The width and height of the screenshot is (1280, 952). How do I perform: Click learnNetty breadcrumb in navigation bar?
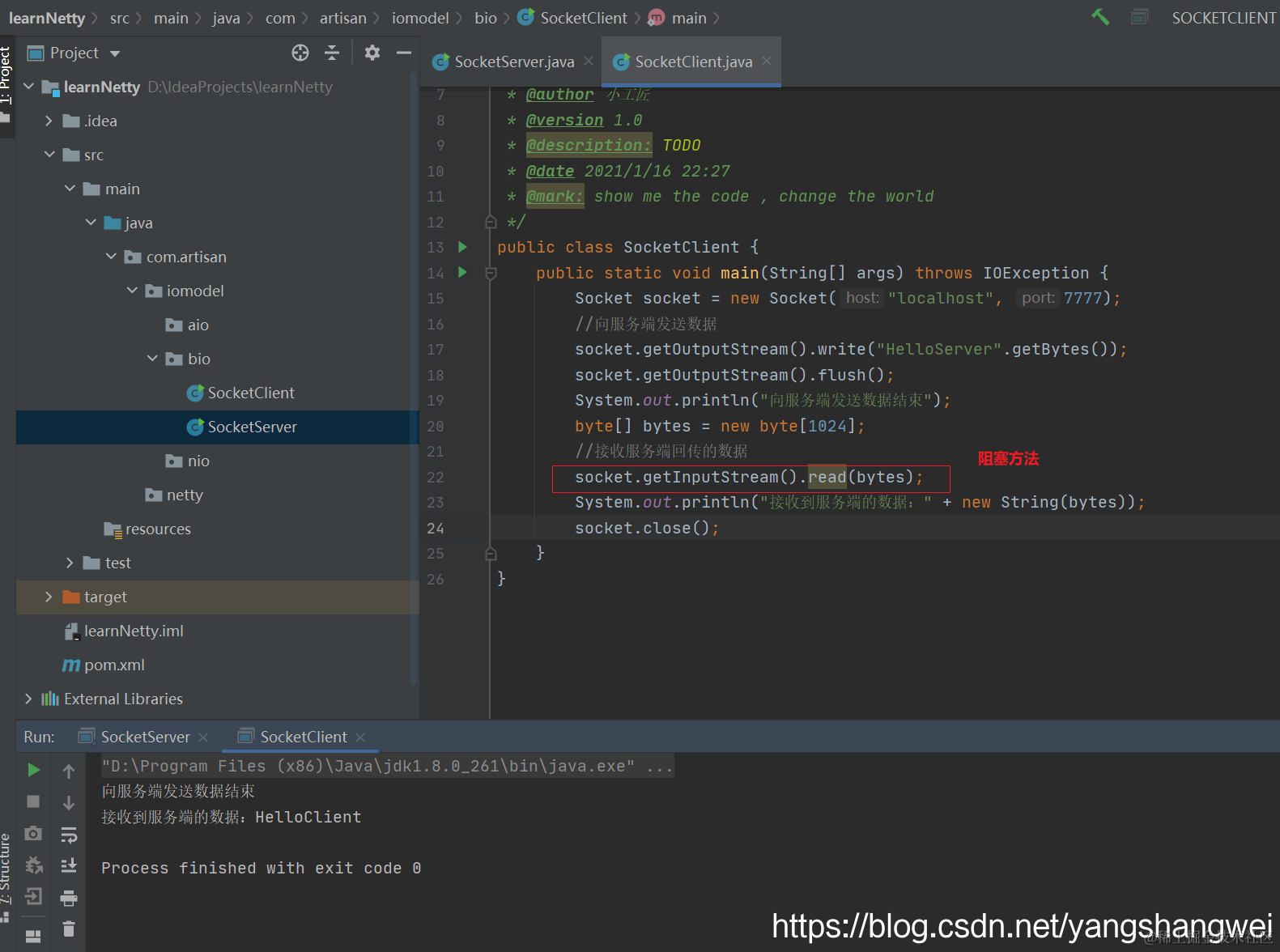pyautogui.click(x=47, y=18)
